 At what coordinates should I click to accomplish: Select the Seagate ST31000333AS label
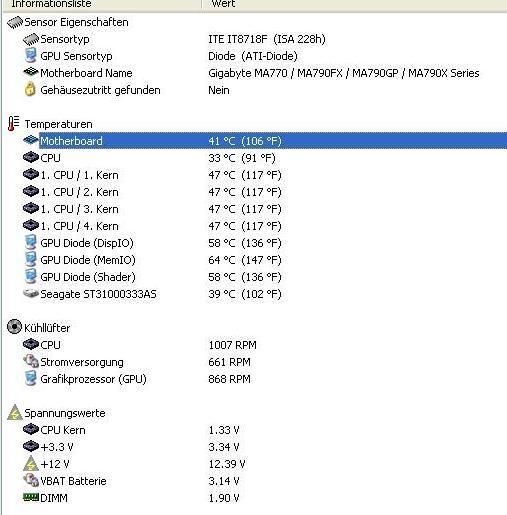pyautogui.click(x=98, y=294)
